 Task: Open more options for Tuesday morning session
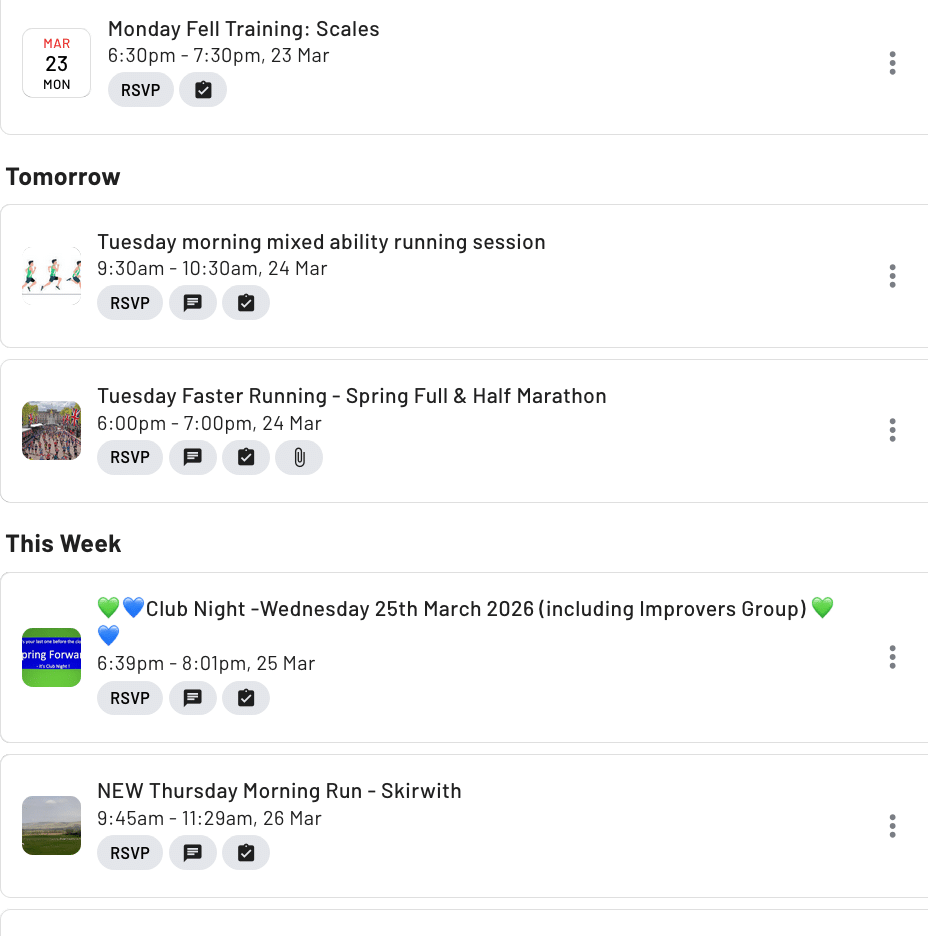pos(892,276)
